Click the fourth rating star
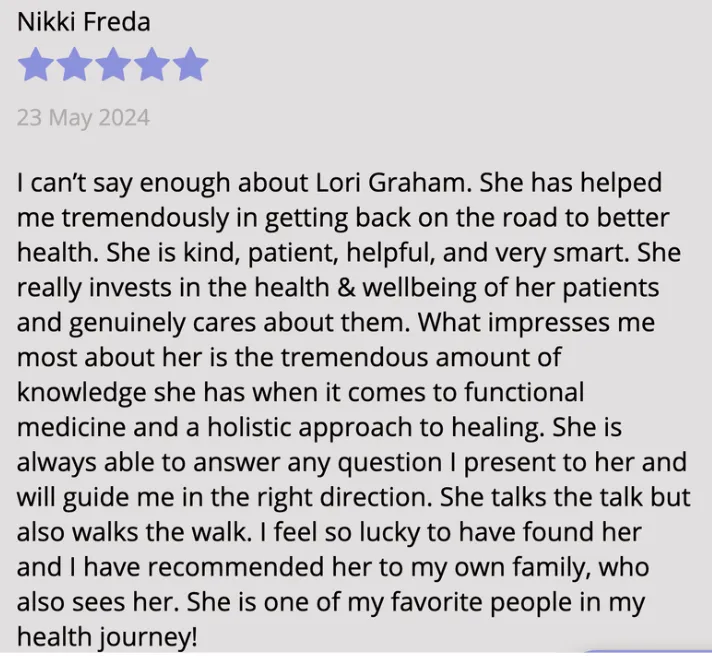 [152, 64]
